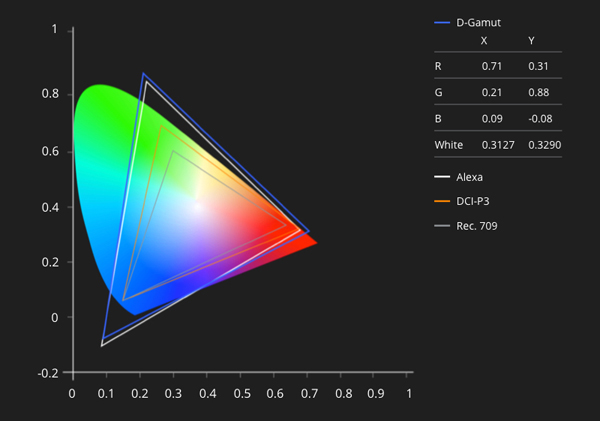Screen dimensions: 600x421
Task: Toggle the DCI-P3 gamut legend label
Action: click(473, 201)
